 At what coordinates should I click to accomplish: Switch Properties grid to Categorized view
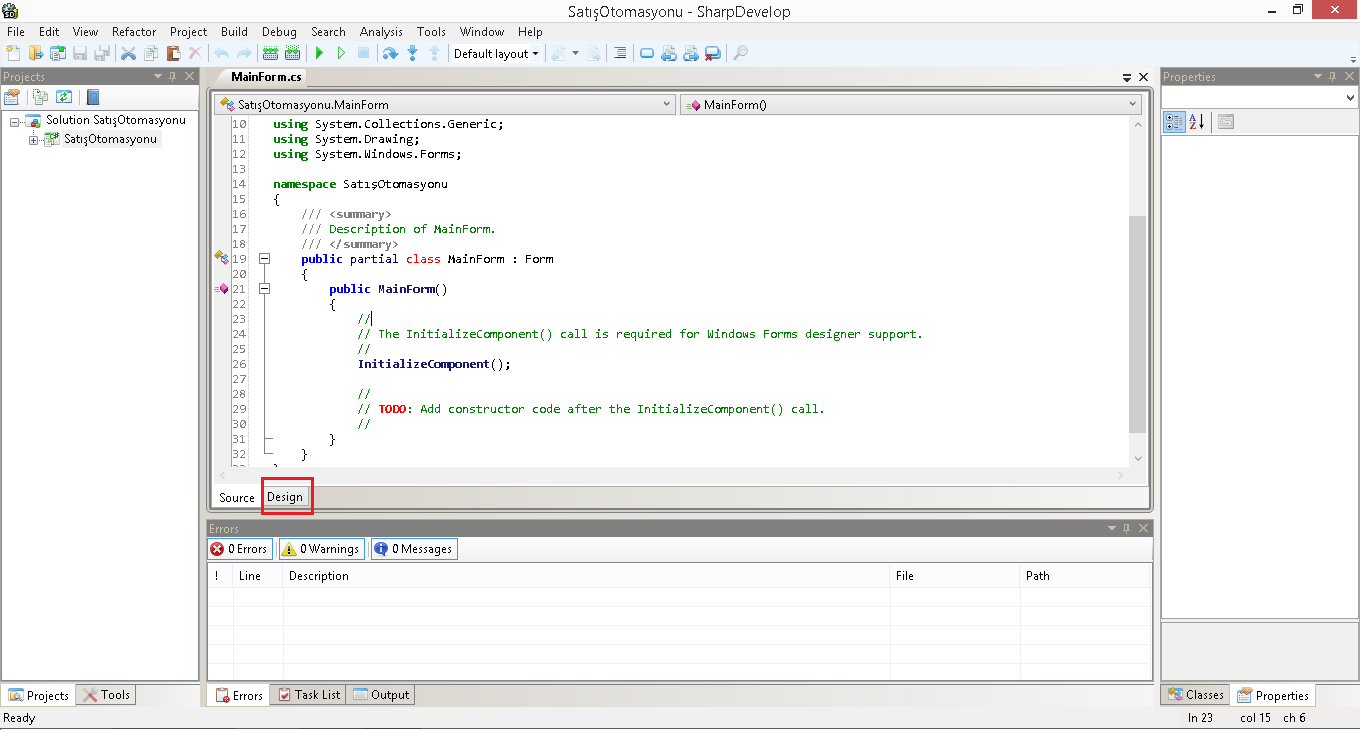coord(1174,122)
